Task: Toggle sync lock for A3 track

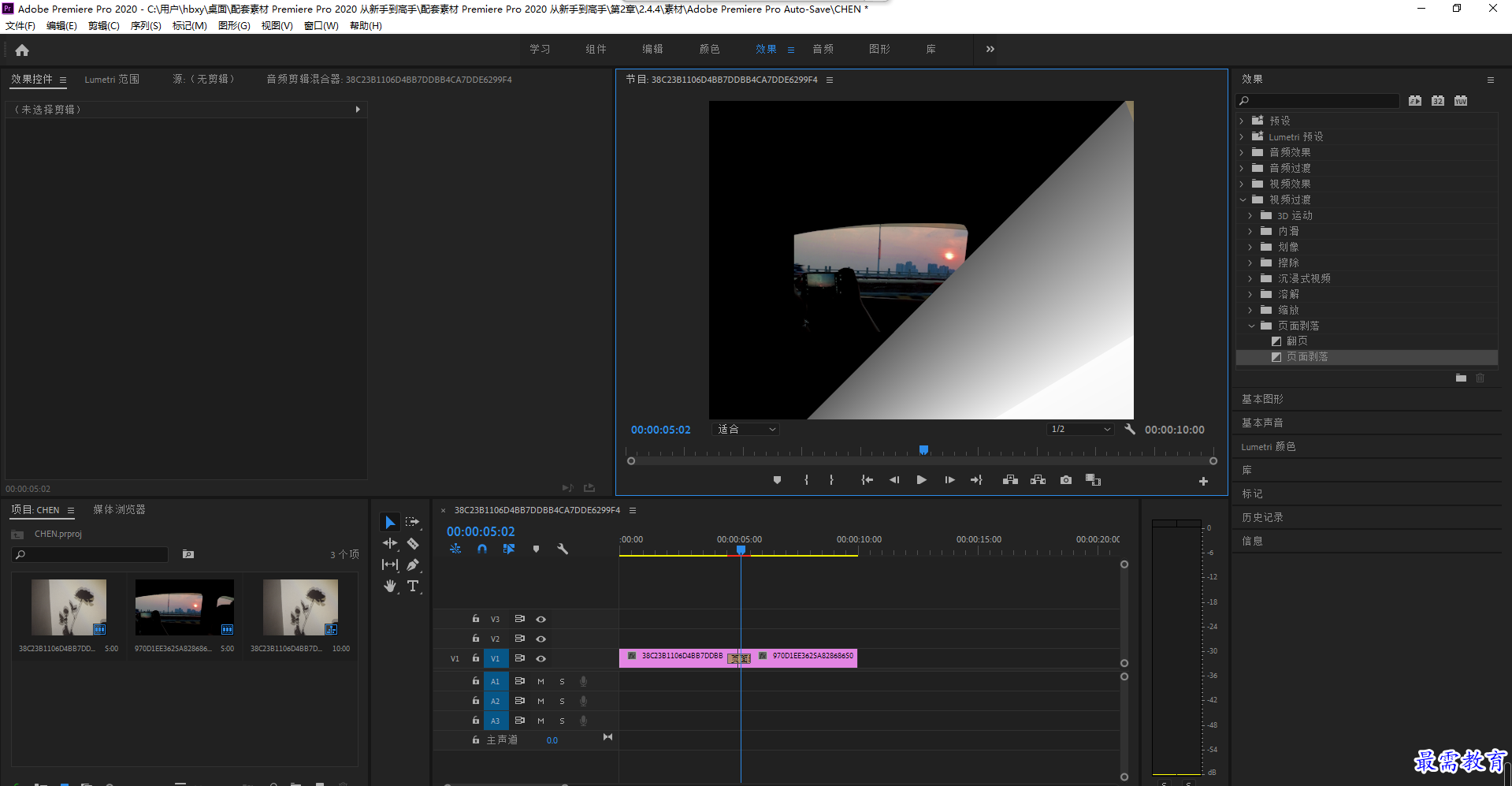Action: (519, 721)
